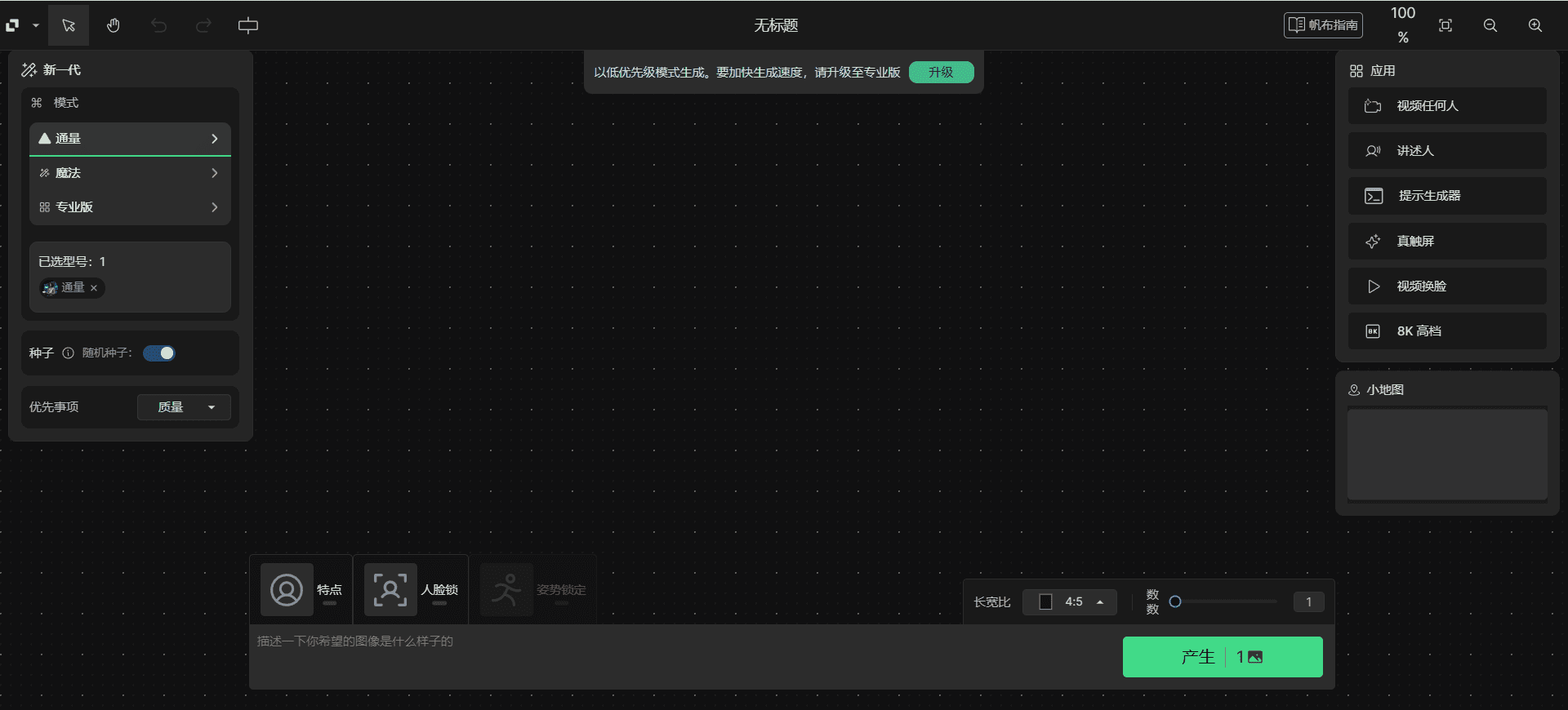The height and width of the screenshot is (710, 1568).
Task: Open the 质量 priority dropdown
Action: 184,407
